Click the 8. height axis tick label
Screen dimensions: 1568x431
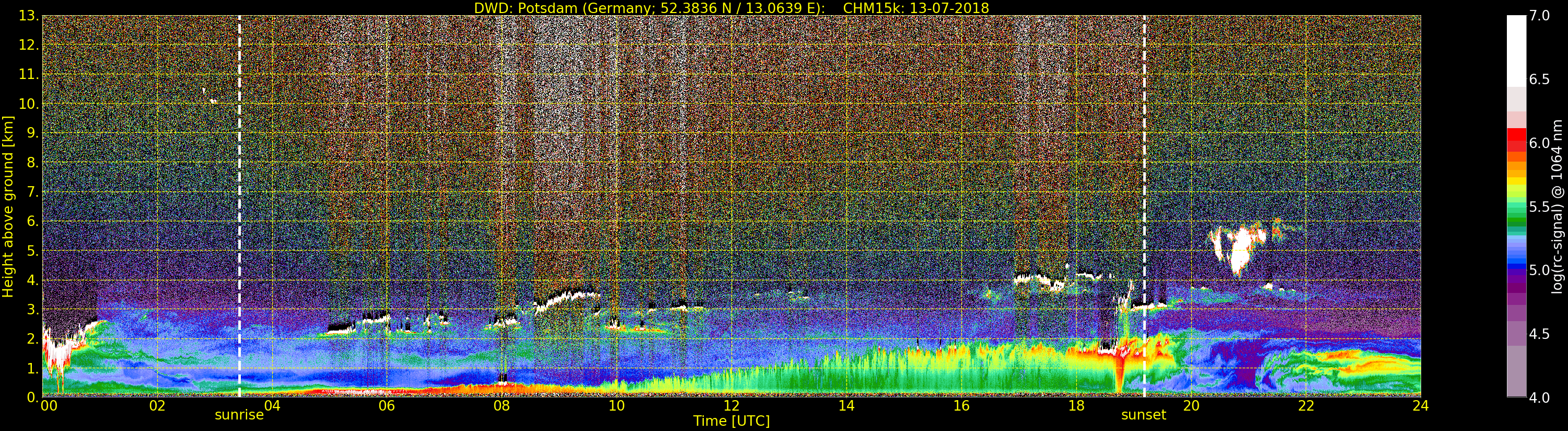(x=33, y=163)
